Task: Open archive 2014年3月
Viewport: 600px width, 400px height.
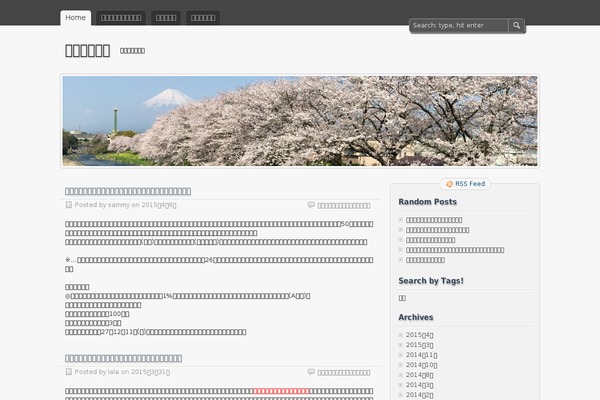Action: tap(419, 385)
